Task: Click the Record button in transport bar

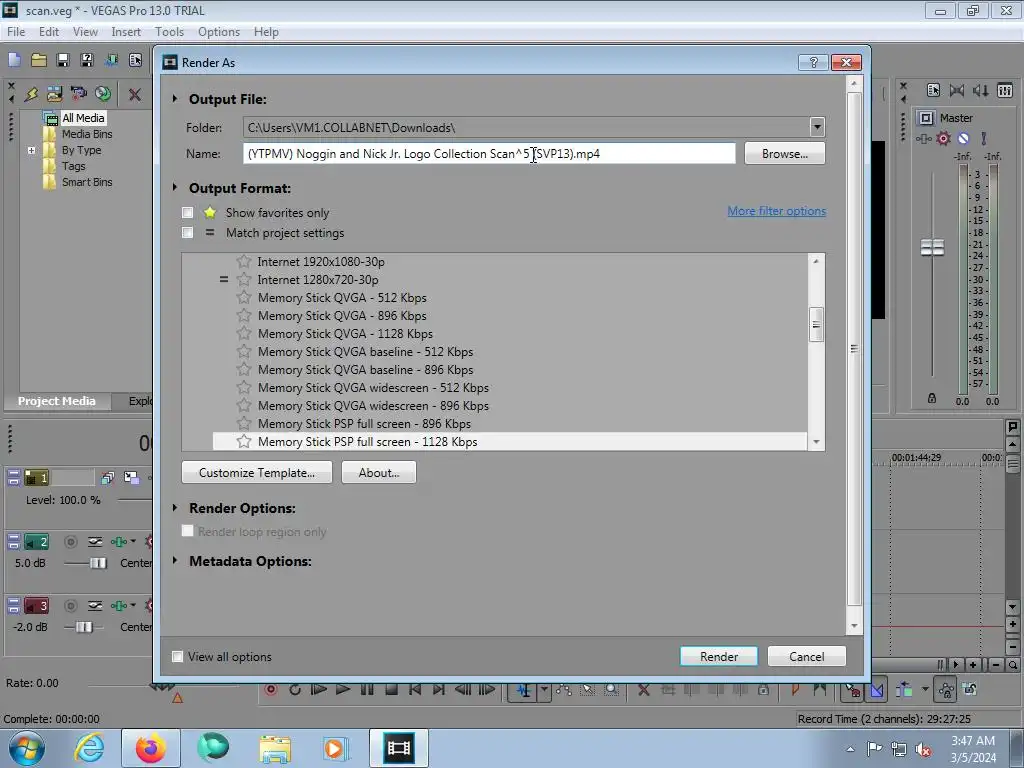Action: point(271,690)
